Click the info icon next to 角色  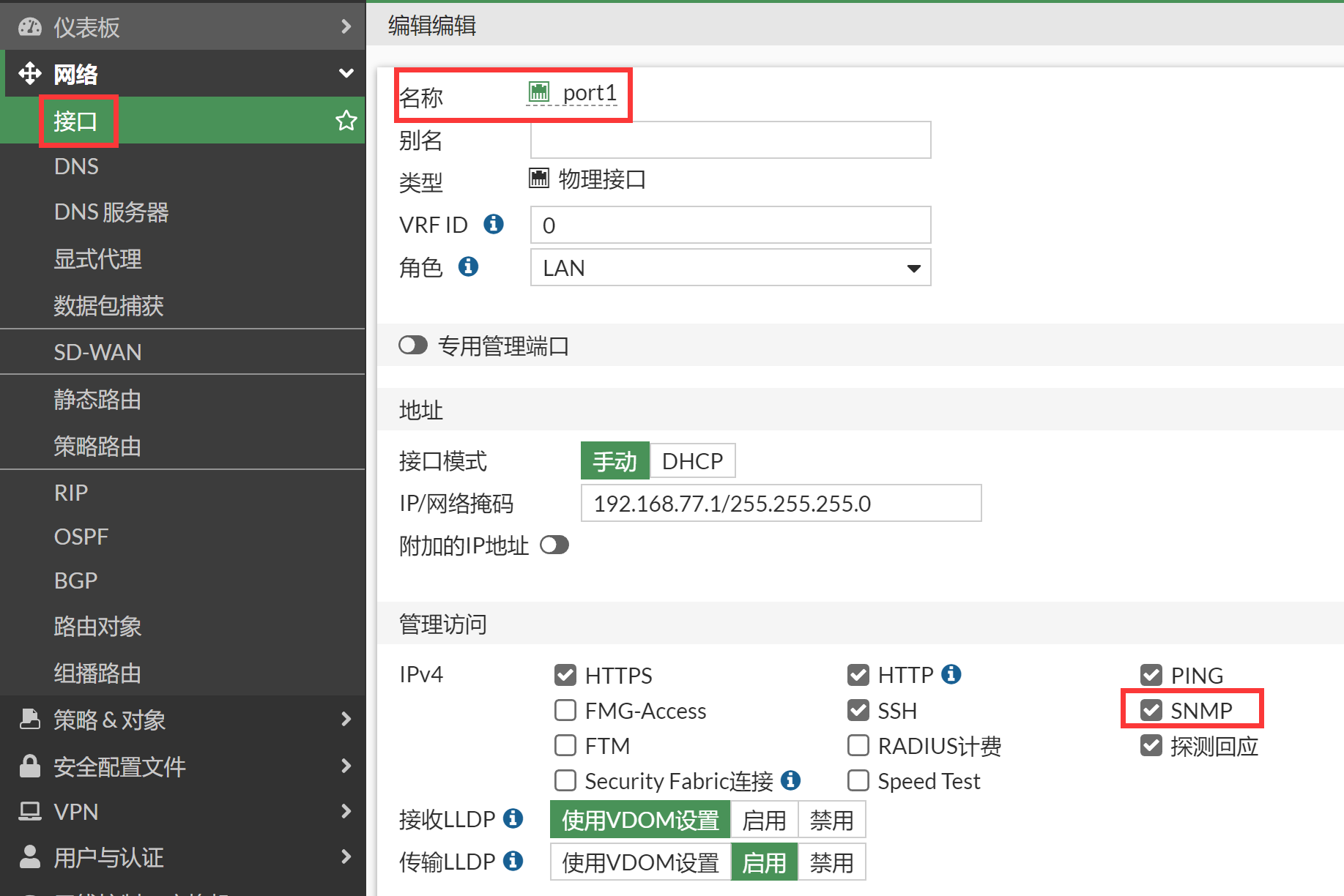click(468, 267)
